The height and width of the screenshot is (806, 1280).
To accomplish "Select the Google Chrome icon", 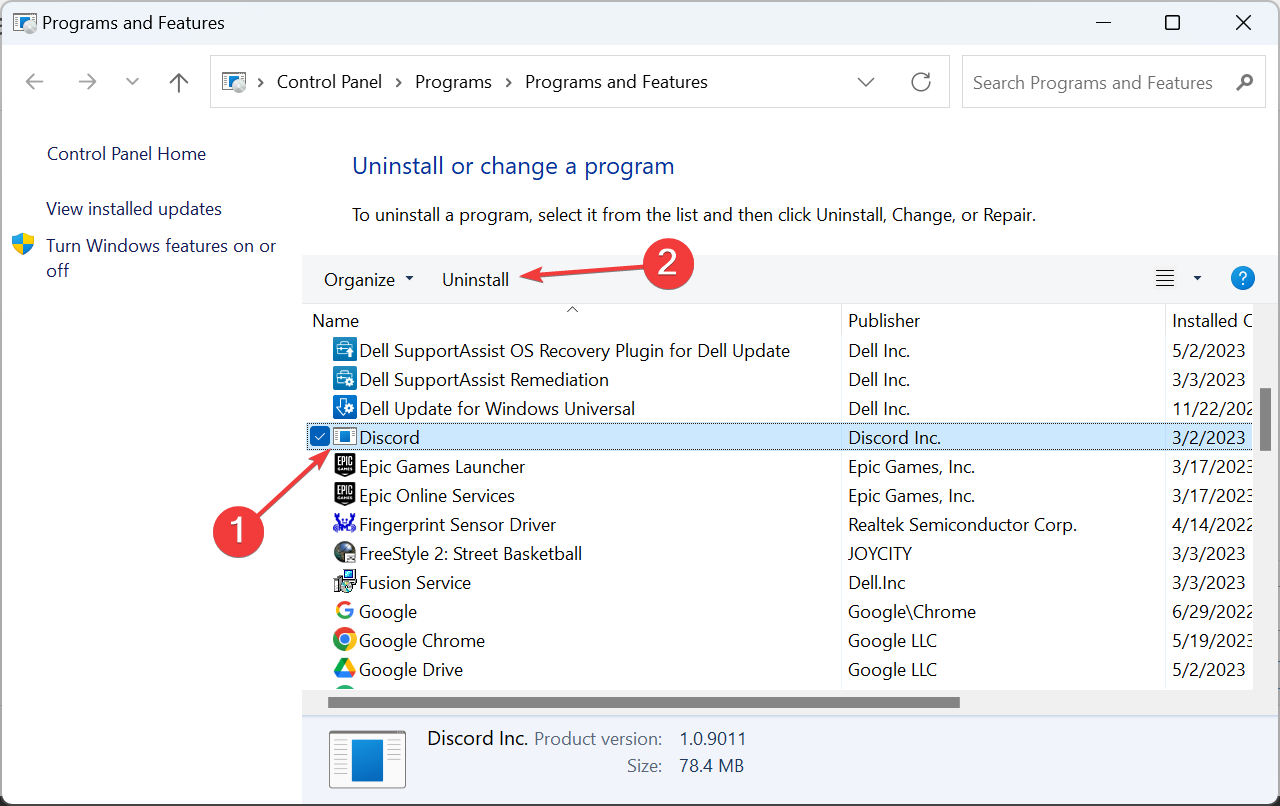I will coord(345,640).
